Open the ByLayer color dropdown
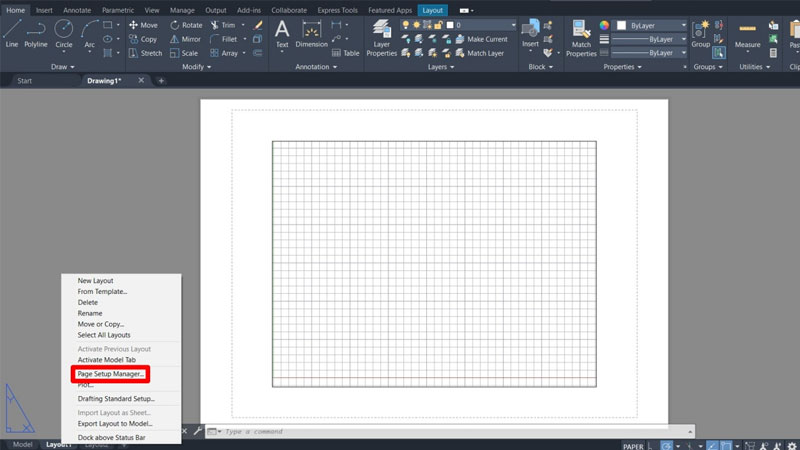The width and height of the screenshot is (800, 450). point(651,24)
